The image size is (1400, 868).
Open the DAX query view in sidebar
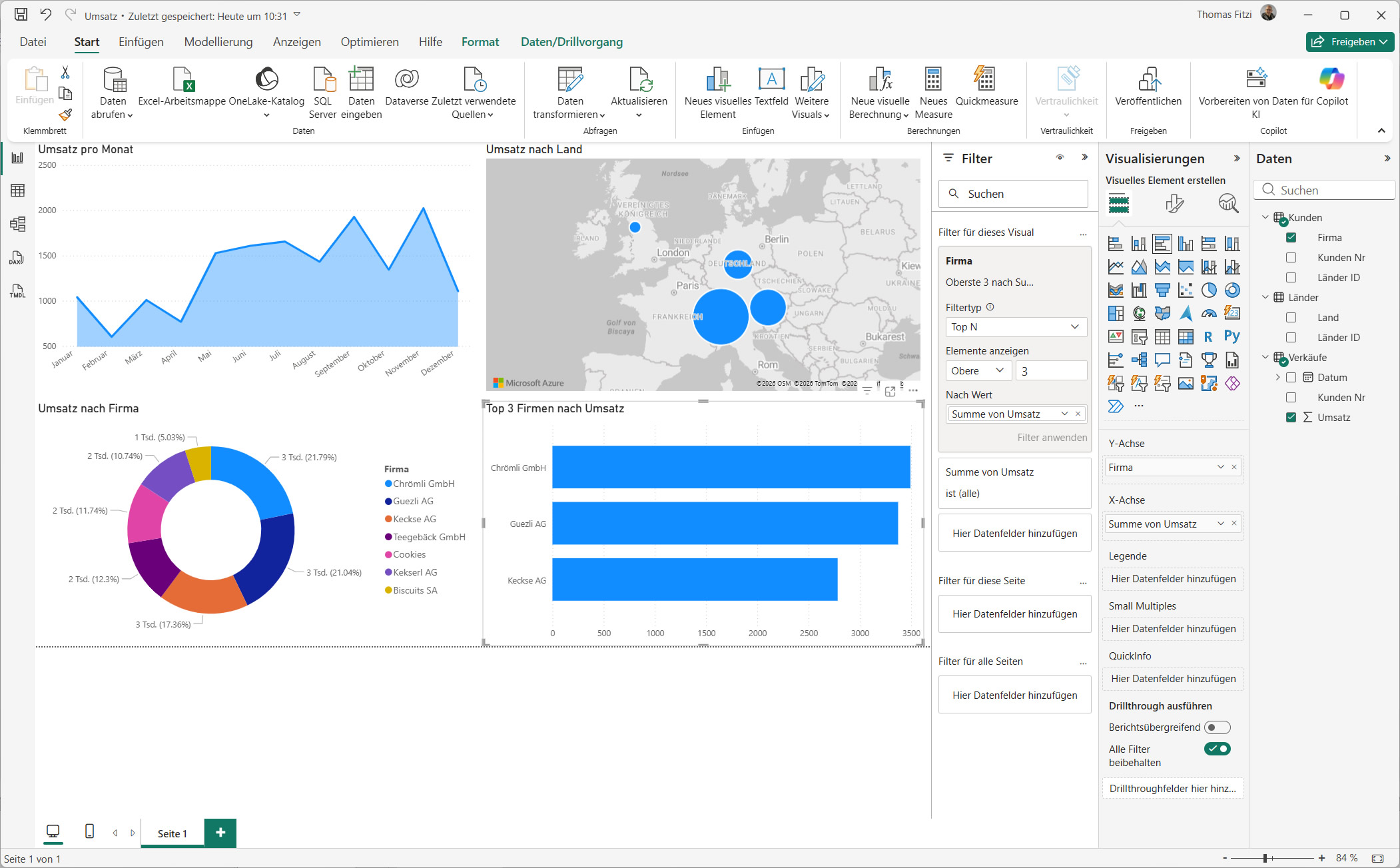[17, 258]
